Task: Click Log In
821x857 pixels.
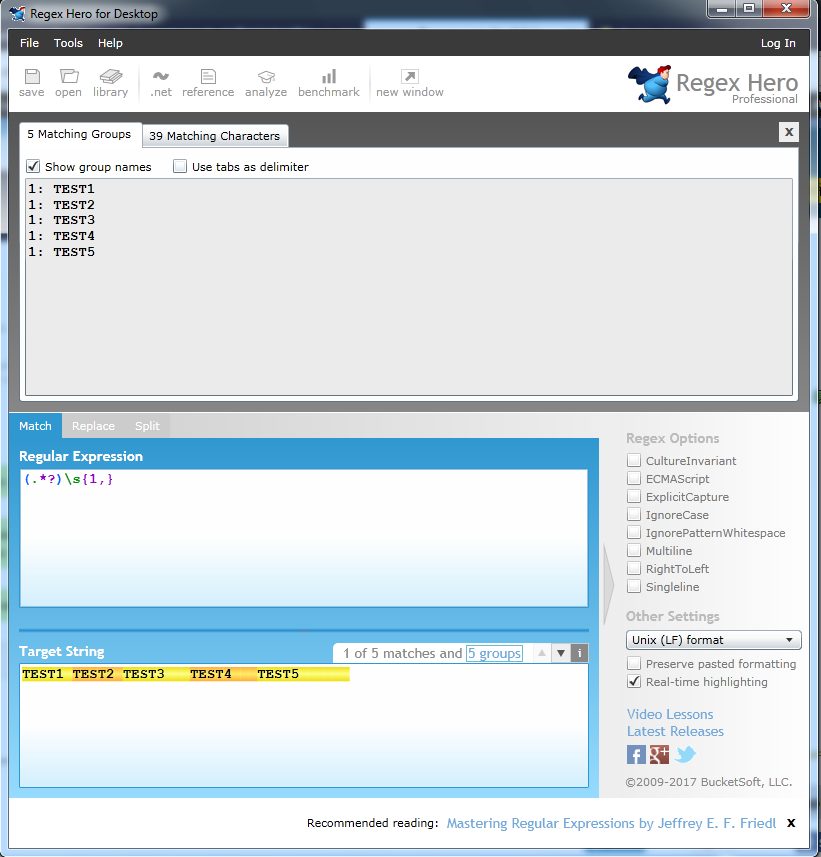Action: [x=778, y=43]
